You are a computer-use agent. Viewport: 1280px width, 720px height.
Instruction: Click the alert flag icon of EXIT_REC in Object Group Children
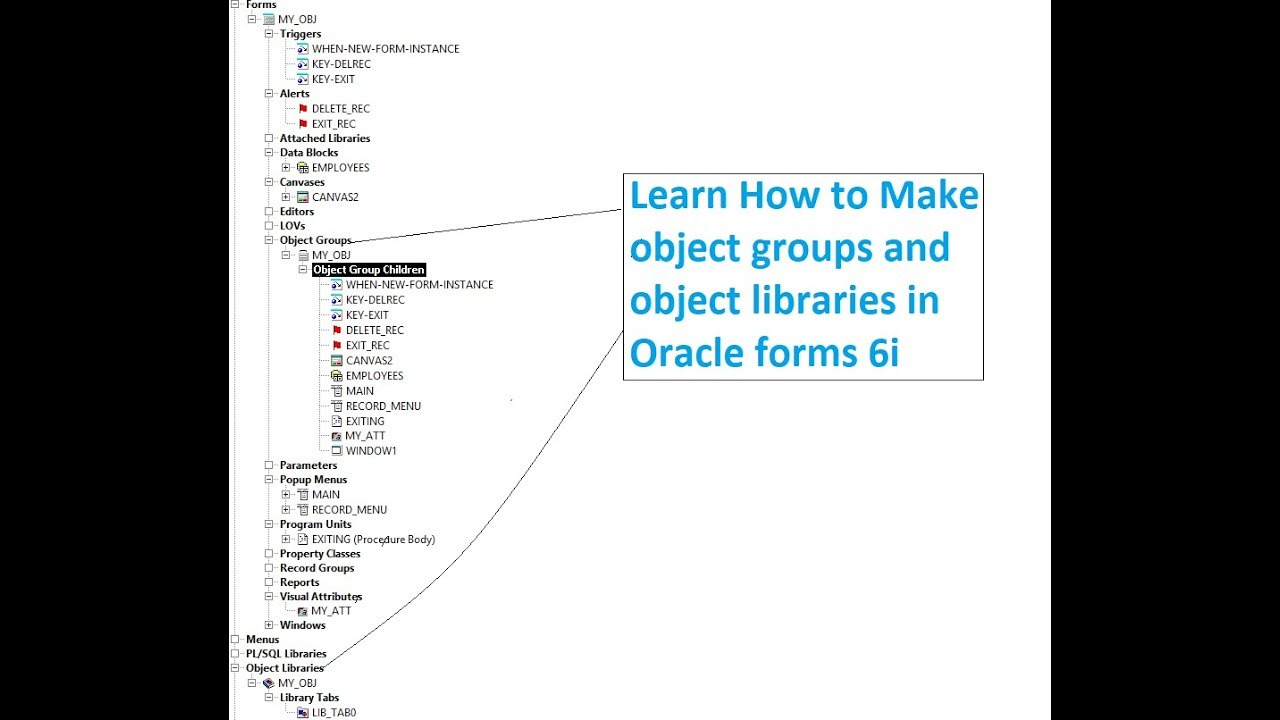(337, 345)
